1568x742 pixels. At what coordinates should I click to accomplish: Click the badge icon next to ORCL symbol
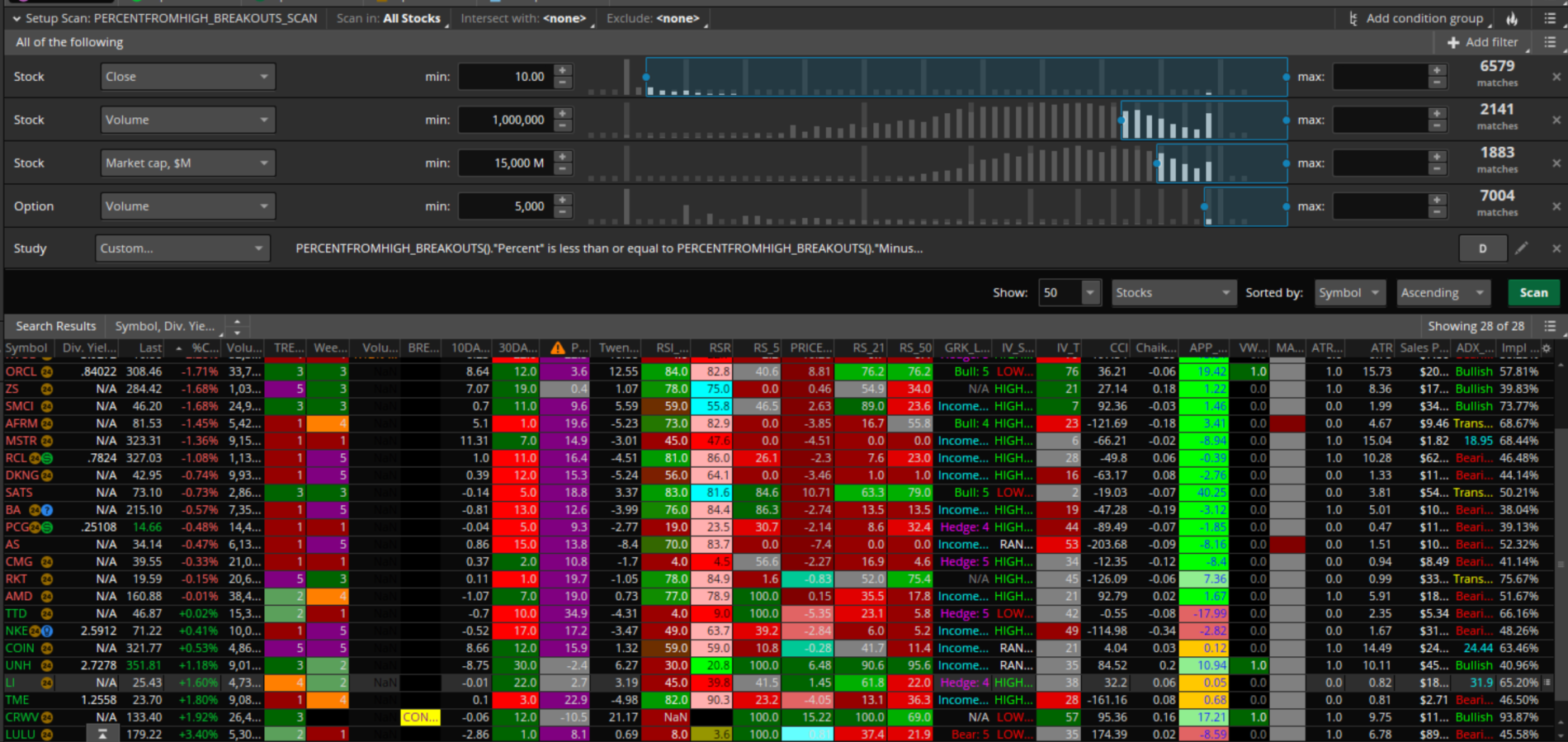47,371
